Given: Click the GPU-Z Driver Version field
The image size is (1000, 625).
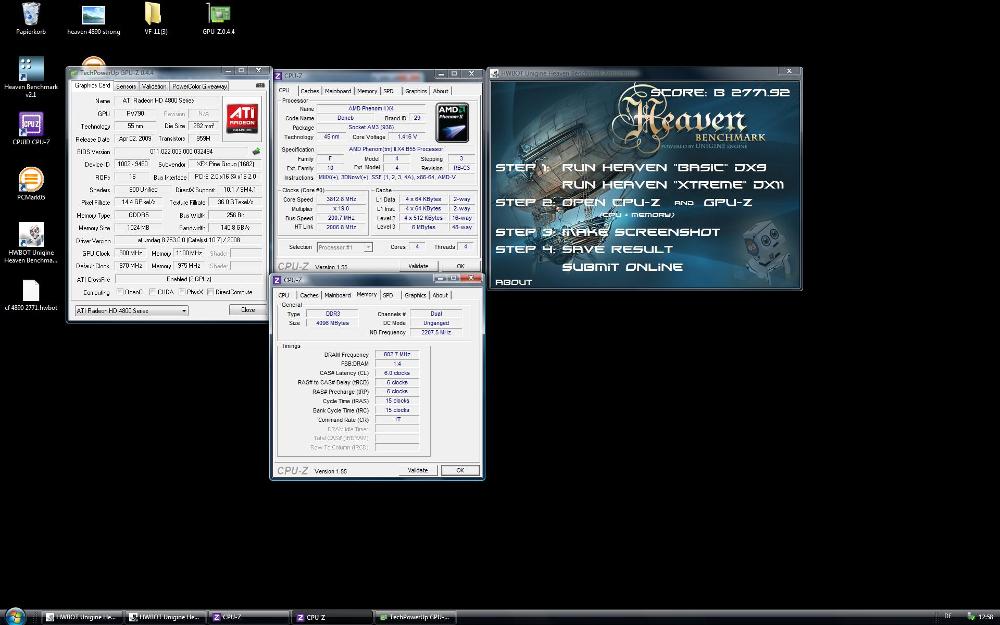Looking at the screenshot, I should point(188,241).
